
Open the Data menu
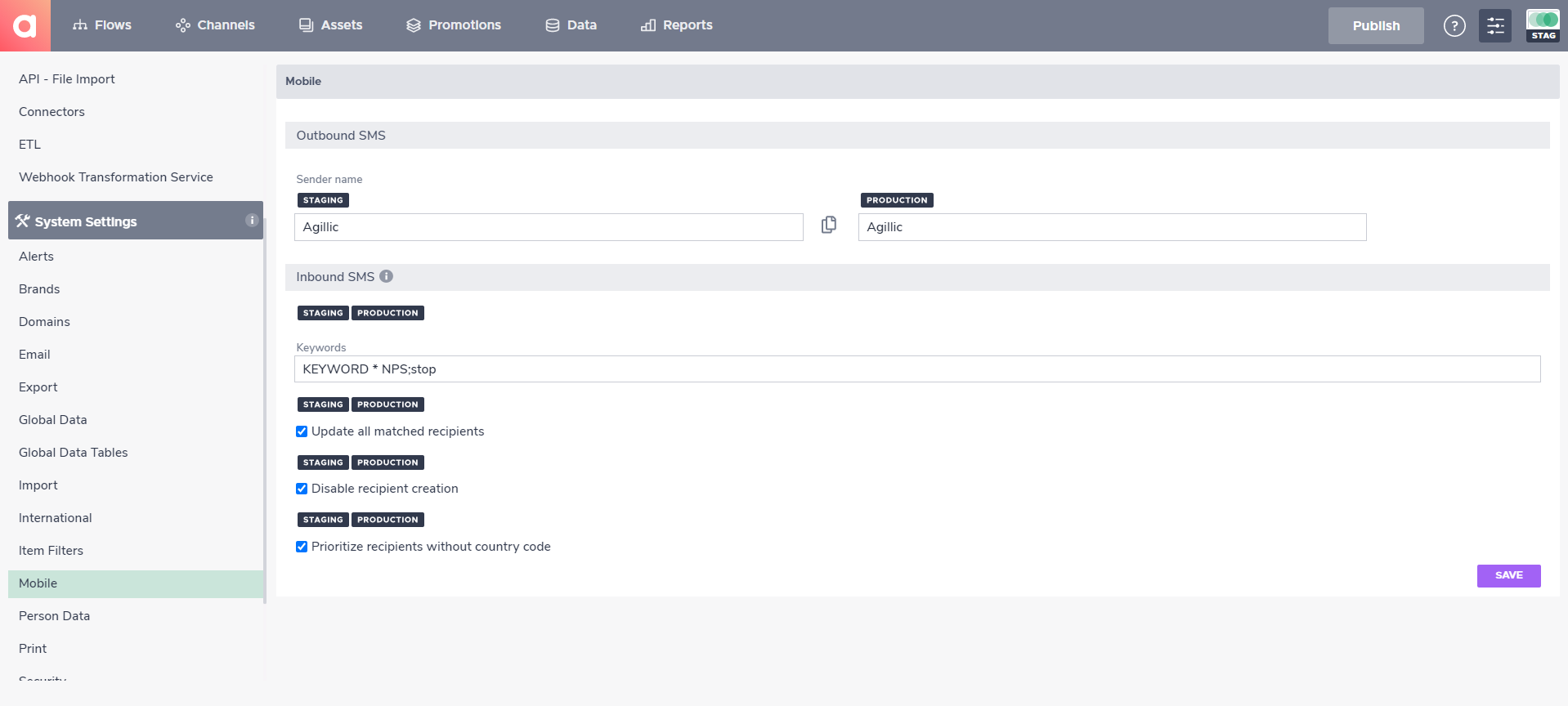pos(571,25)
